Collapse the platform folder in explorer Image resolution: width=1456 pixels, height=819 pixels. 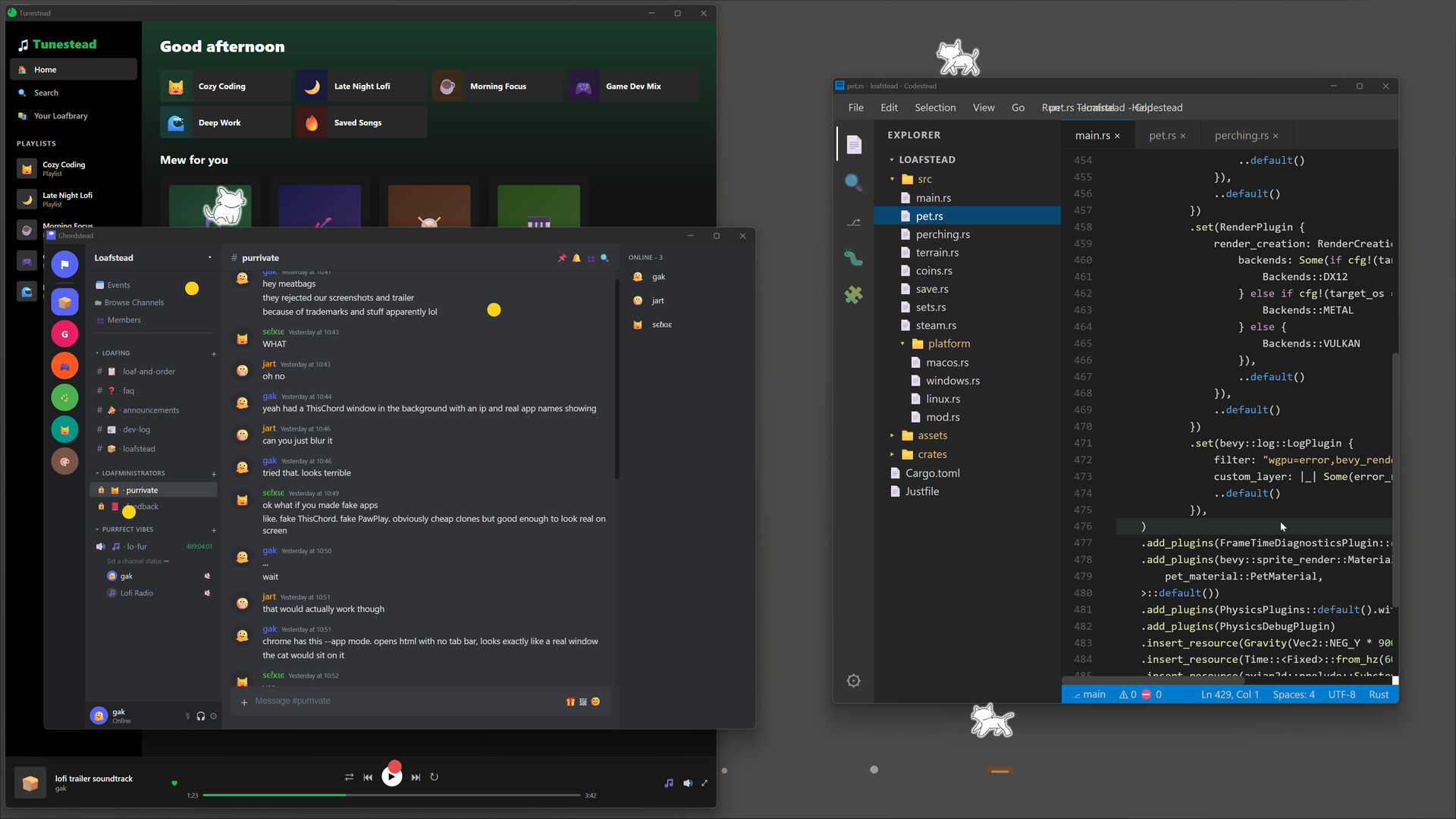[x=902, y=344]
